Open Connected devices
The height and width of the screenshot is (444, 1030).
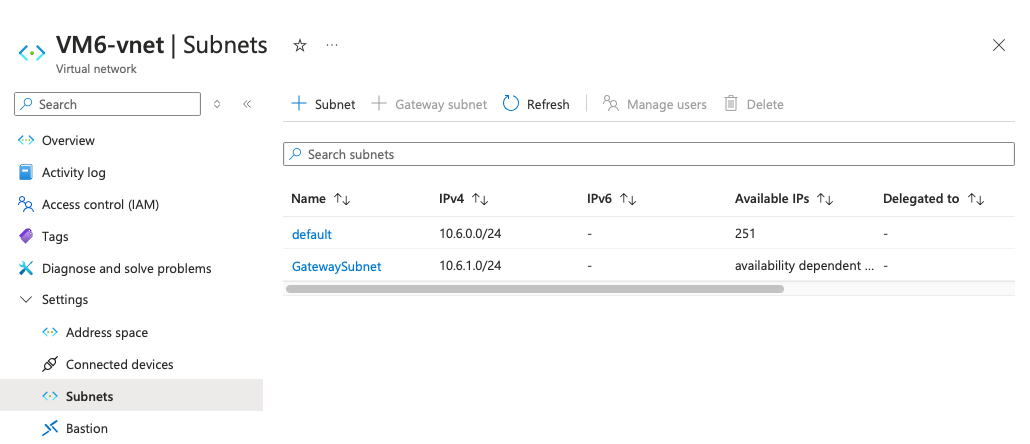coord(120,365)
